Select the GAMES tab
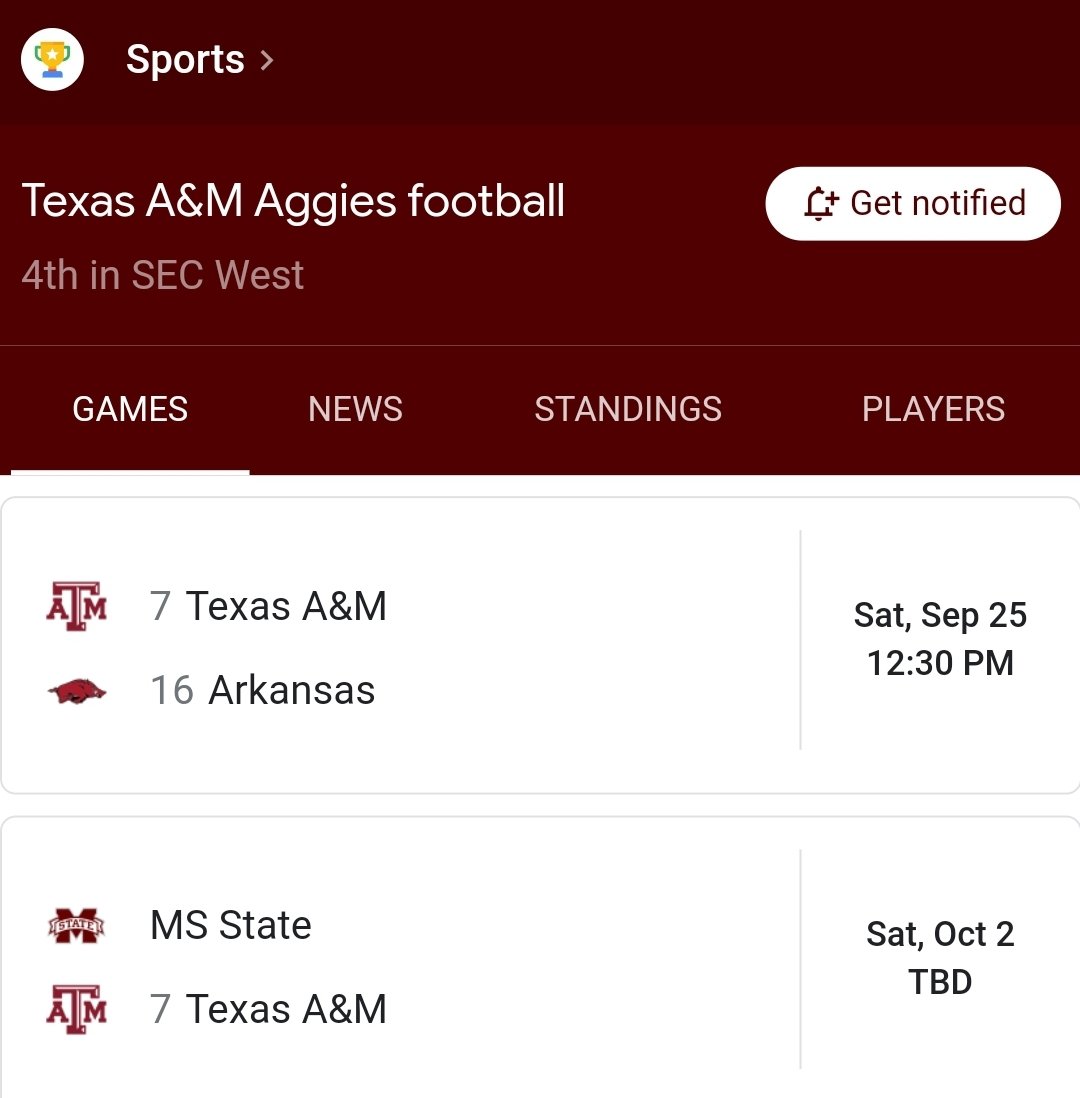 (130, 409)
